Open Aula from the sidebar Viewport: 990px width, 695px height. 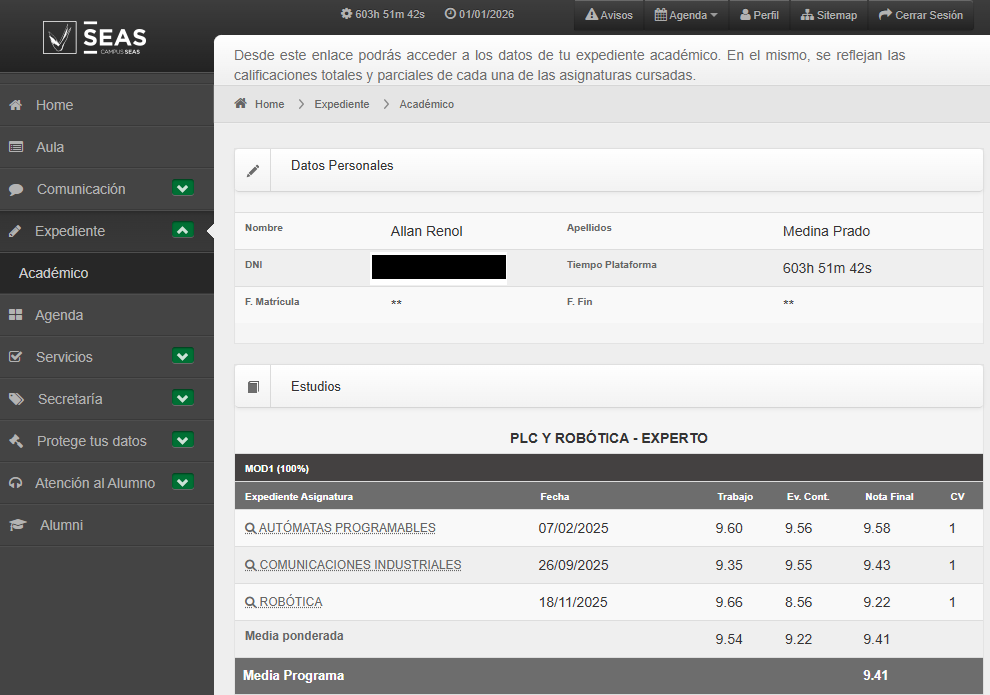coord(50,147)
